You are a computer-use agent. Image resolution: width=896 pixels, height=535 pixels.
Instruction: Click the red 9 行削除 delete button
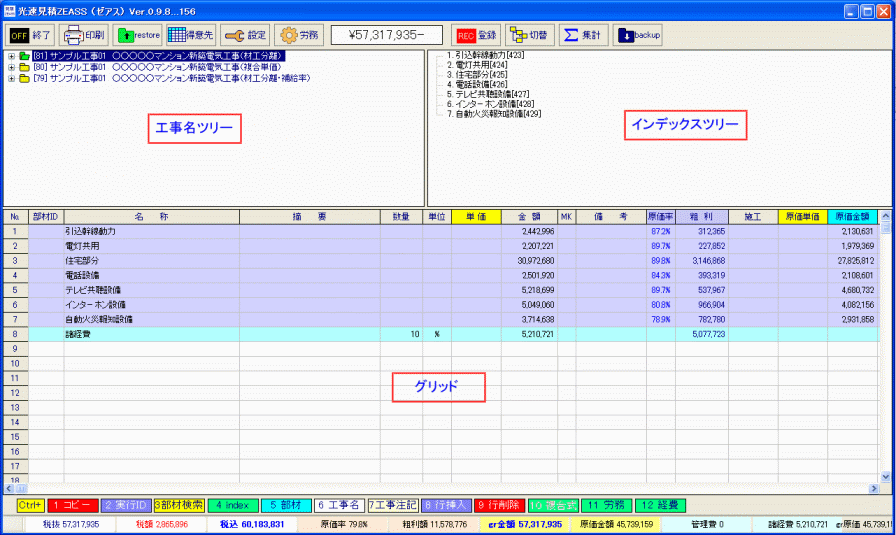pyautogui.click(x=499, y=505)
